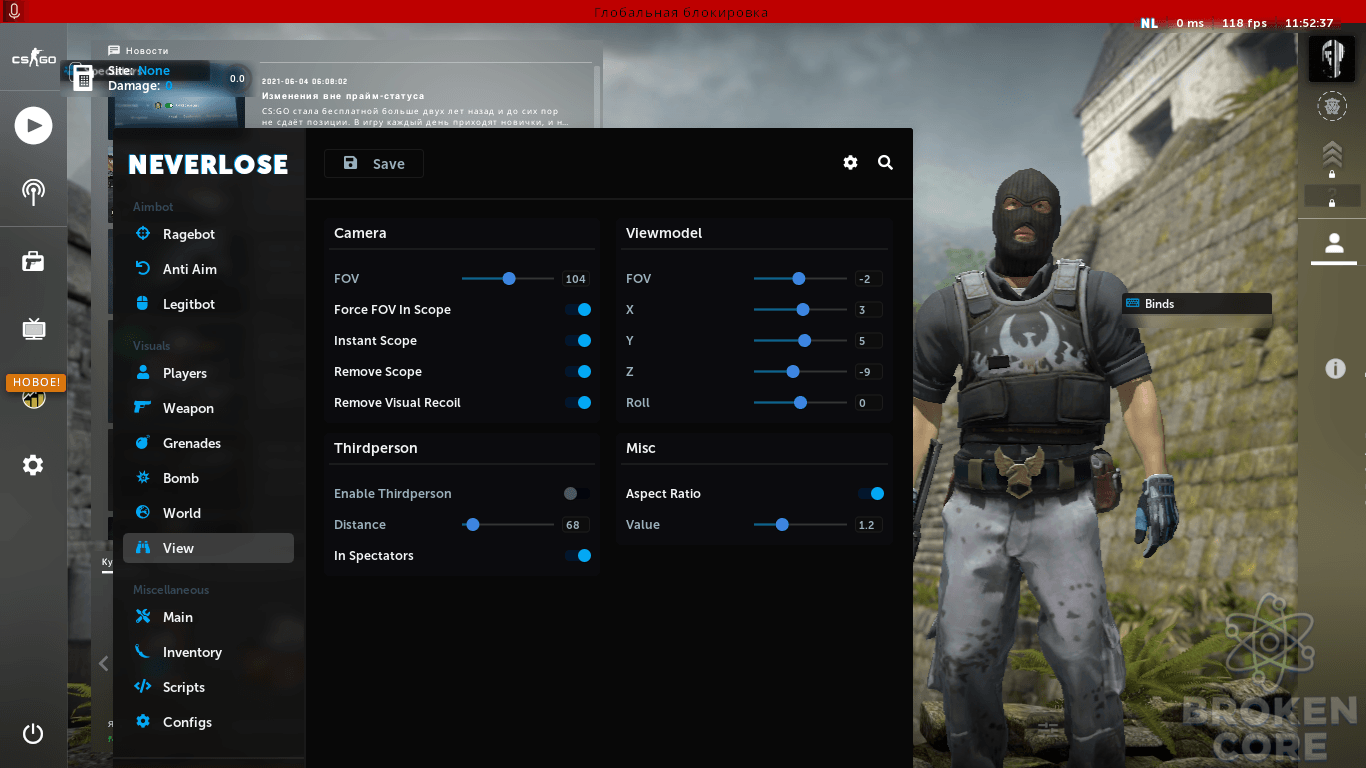Click the CS:GO logo icon
This screenshot has height=768, width=1366.
[33, 59]
